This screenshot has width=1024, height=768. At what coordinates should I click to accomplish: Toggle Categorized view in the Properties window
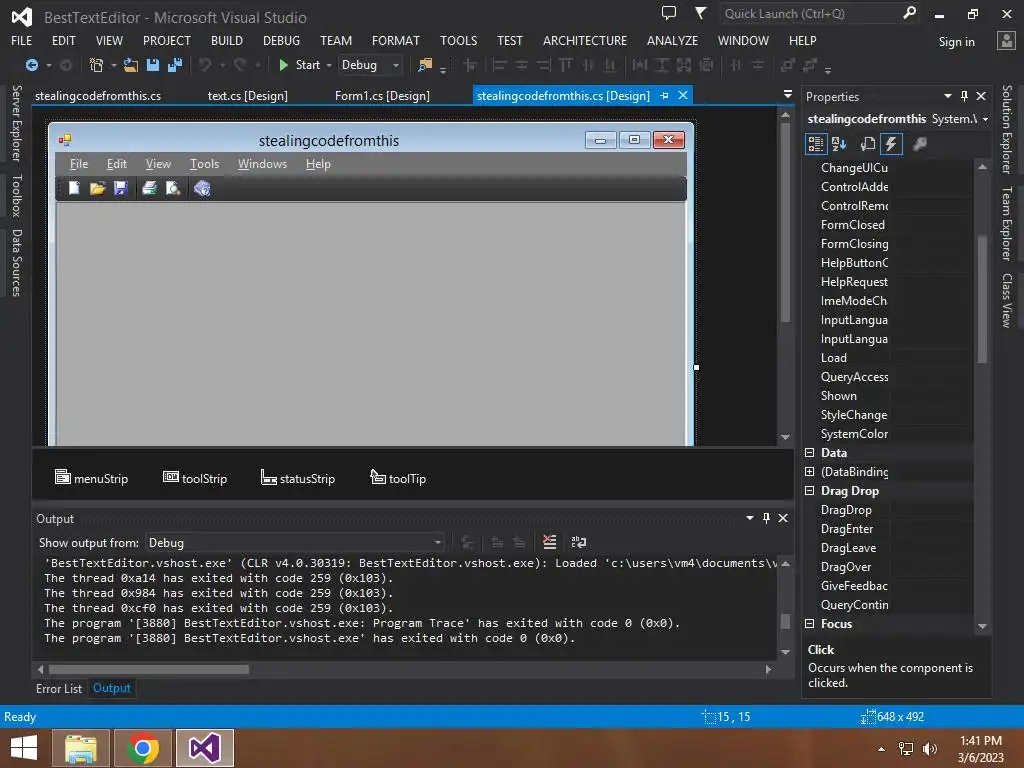[816, 144]
